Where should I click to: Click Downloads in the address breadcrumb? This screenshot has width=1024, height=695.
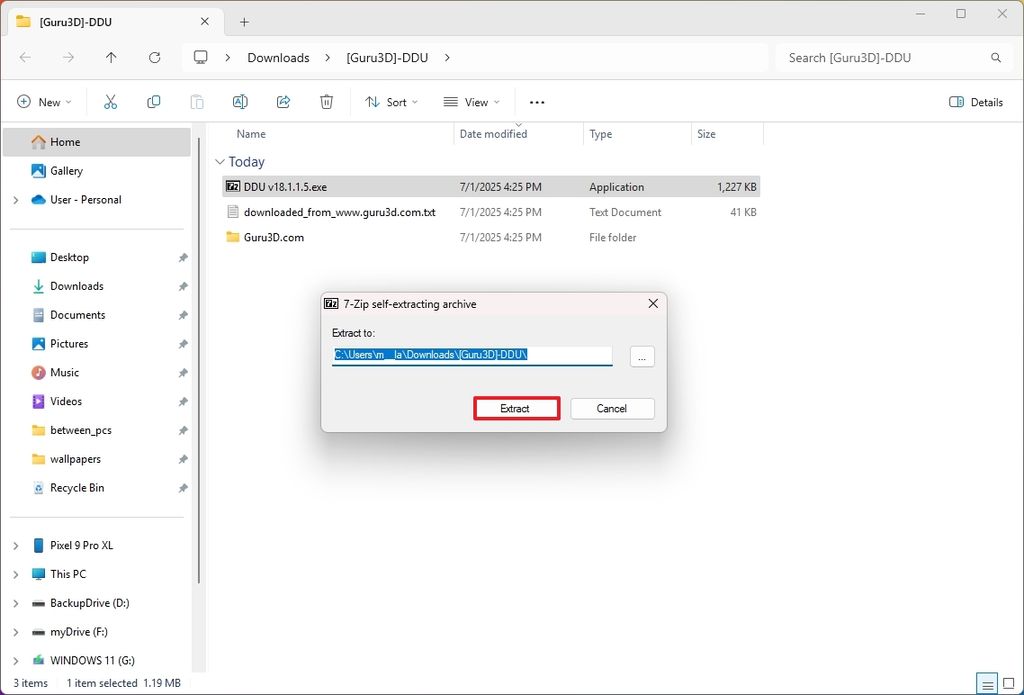click(278, 57)
